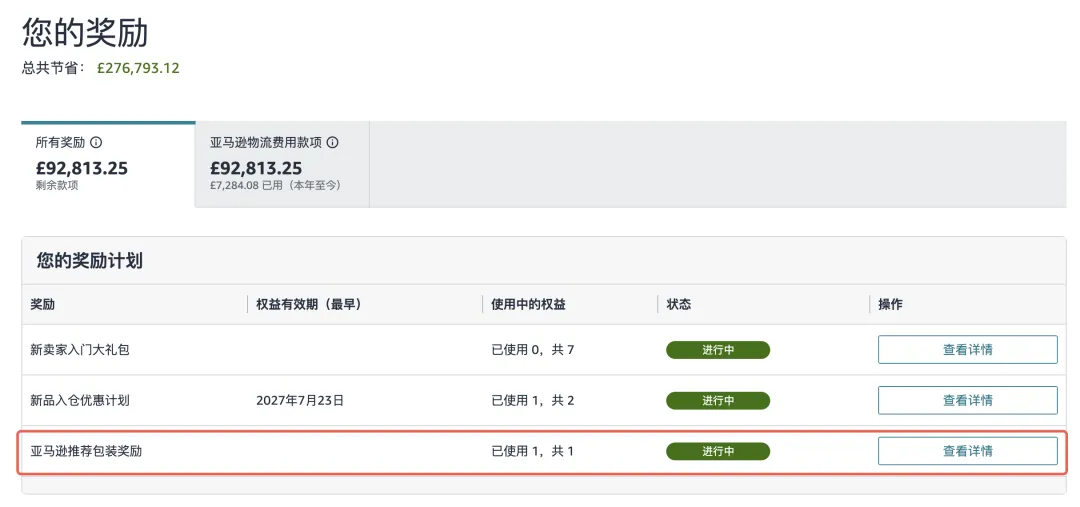Viewport: 1080px width, 507px height.
Task: Click the 状态 column header
Action: tap(679, 304)
